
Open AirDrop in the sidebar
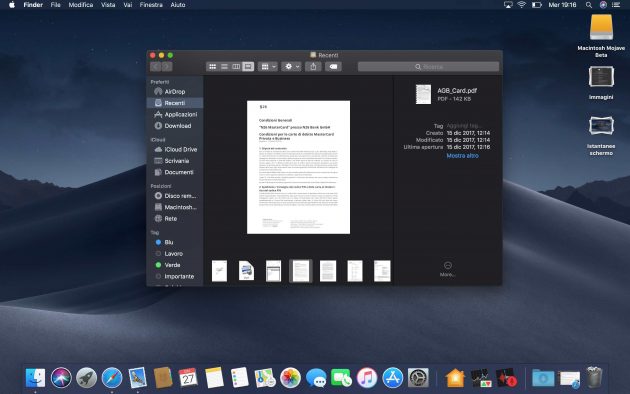coord(175,92)
